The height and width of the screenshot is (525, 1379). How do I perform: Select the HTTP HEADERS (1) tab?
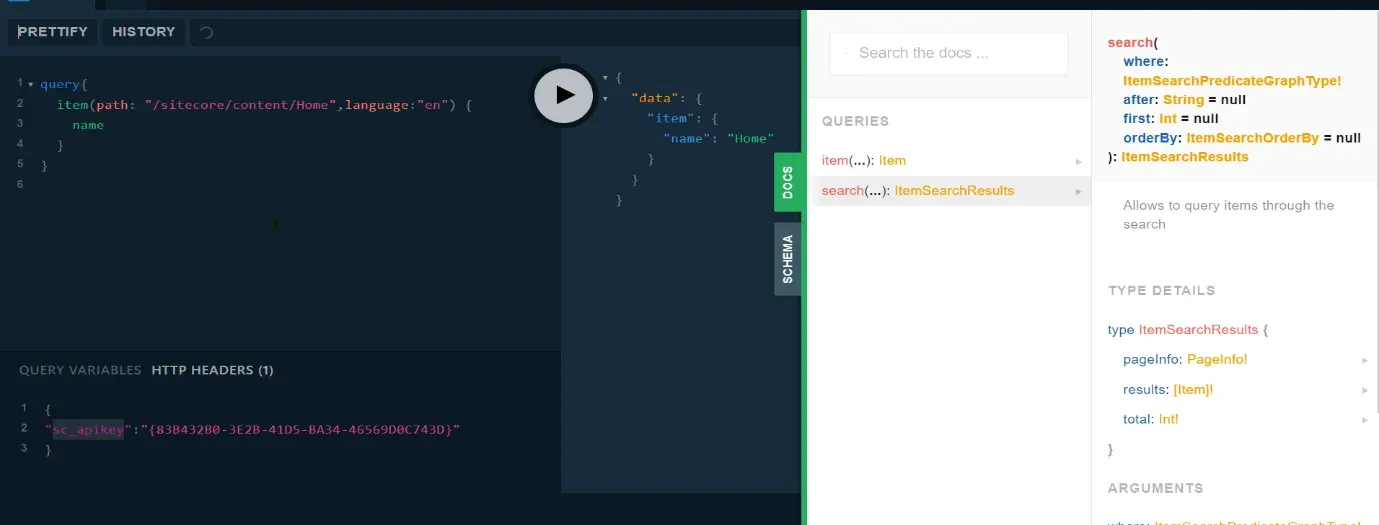click(212, 370)
